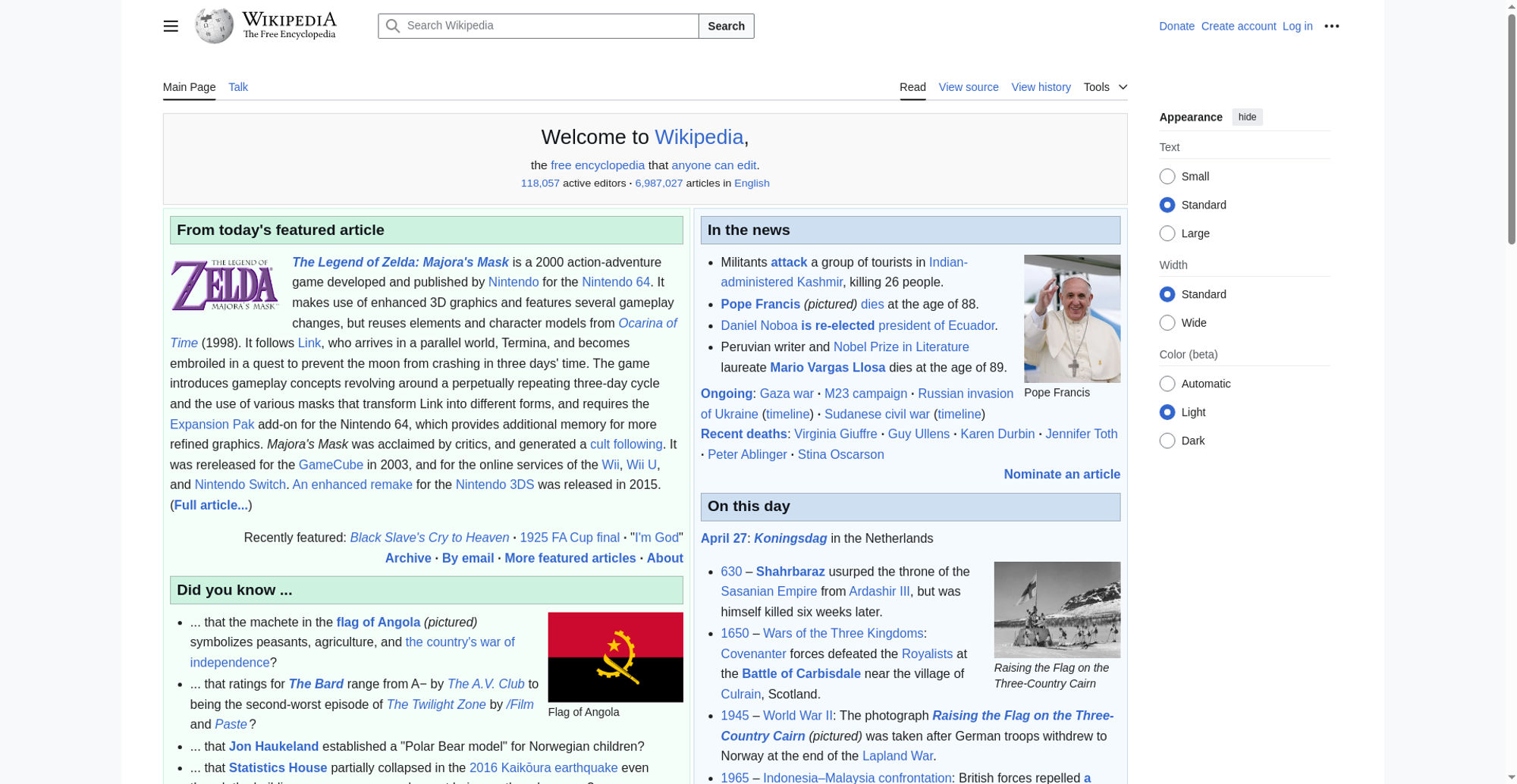Viewport: 1517px width, 784px height.
Task: Open the Raising the Flag photograph thumbnail
Action: tap(1057, 610)
